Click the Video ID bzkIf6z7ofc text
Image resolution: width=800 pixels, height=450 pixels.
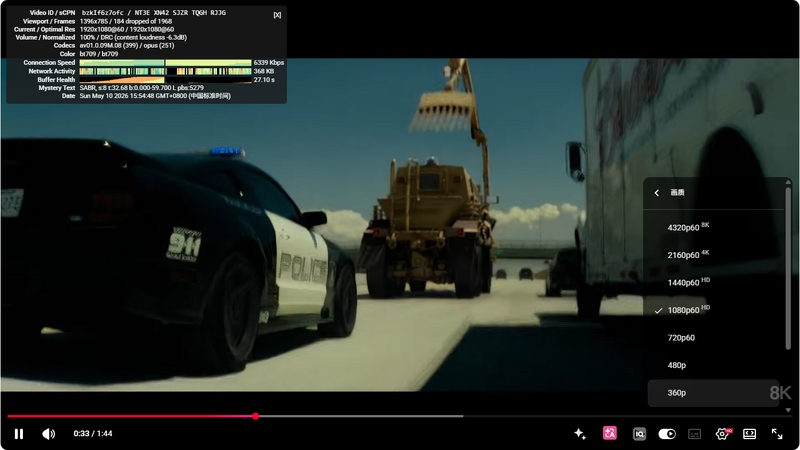pos(103,13)
